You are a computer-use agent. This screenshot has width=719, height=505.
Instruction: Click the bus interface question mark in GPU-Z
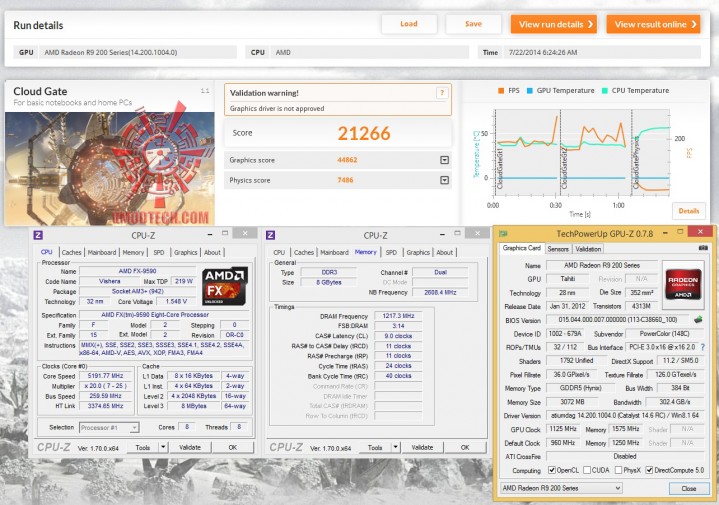click(703, 347)
